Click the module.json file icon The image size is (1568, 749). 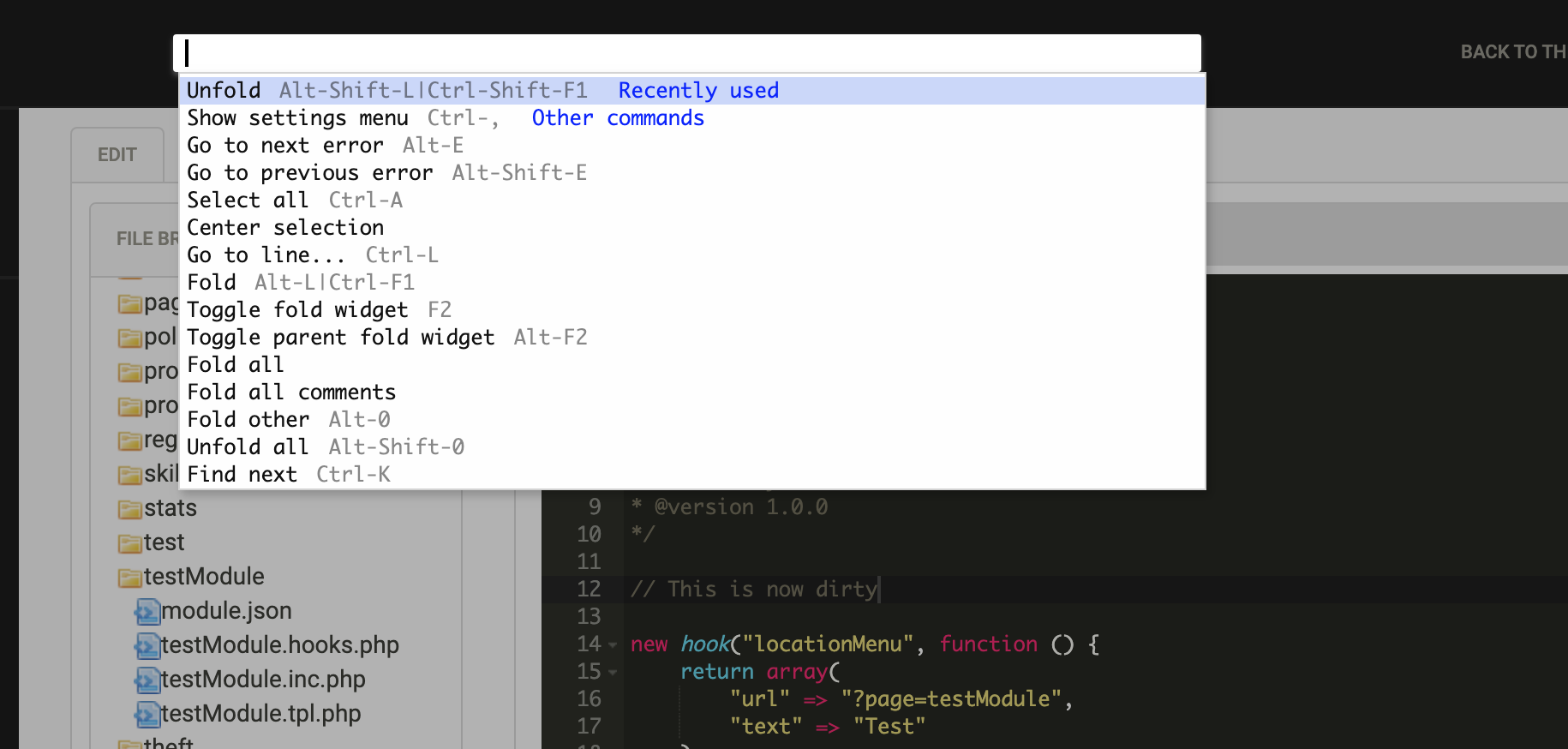(x=147, y=612)
